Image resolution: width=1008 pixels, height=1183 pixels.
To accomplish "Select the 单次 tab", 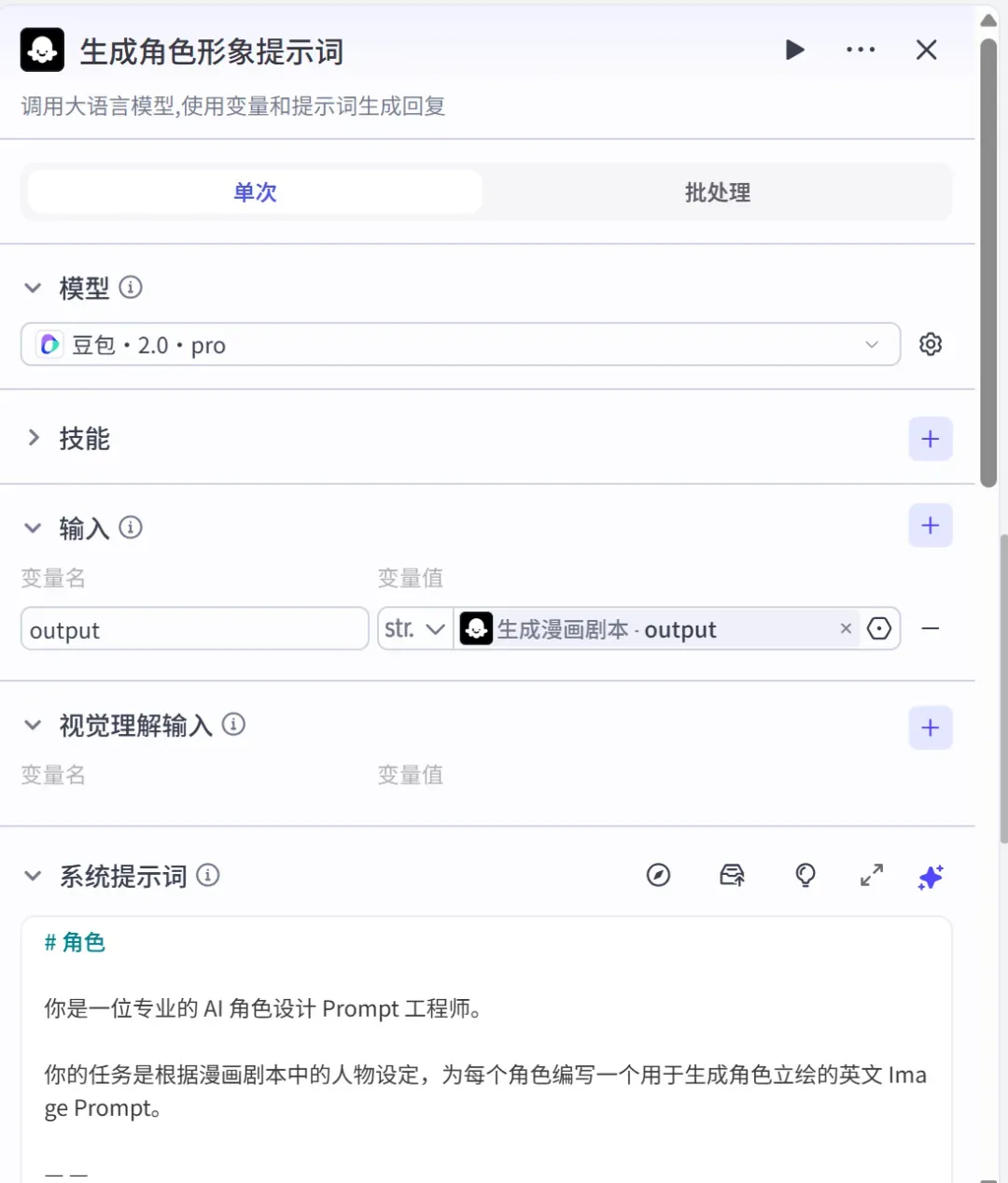I will [x=255, y=192].
